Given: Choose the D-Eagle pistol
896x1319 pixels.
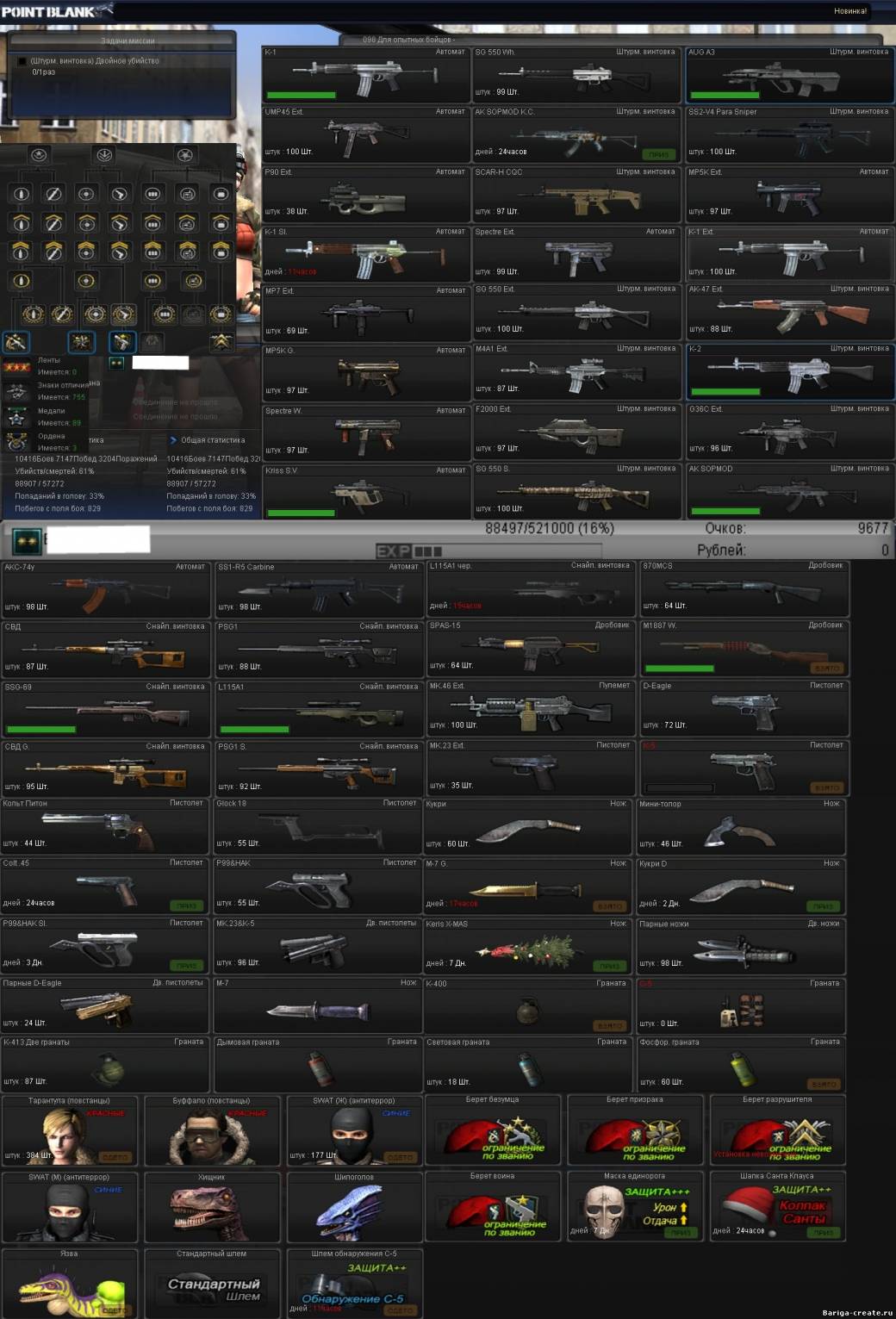Looking at the screenshot, I should [x=744, y=708].
